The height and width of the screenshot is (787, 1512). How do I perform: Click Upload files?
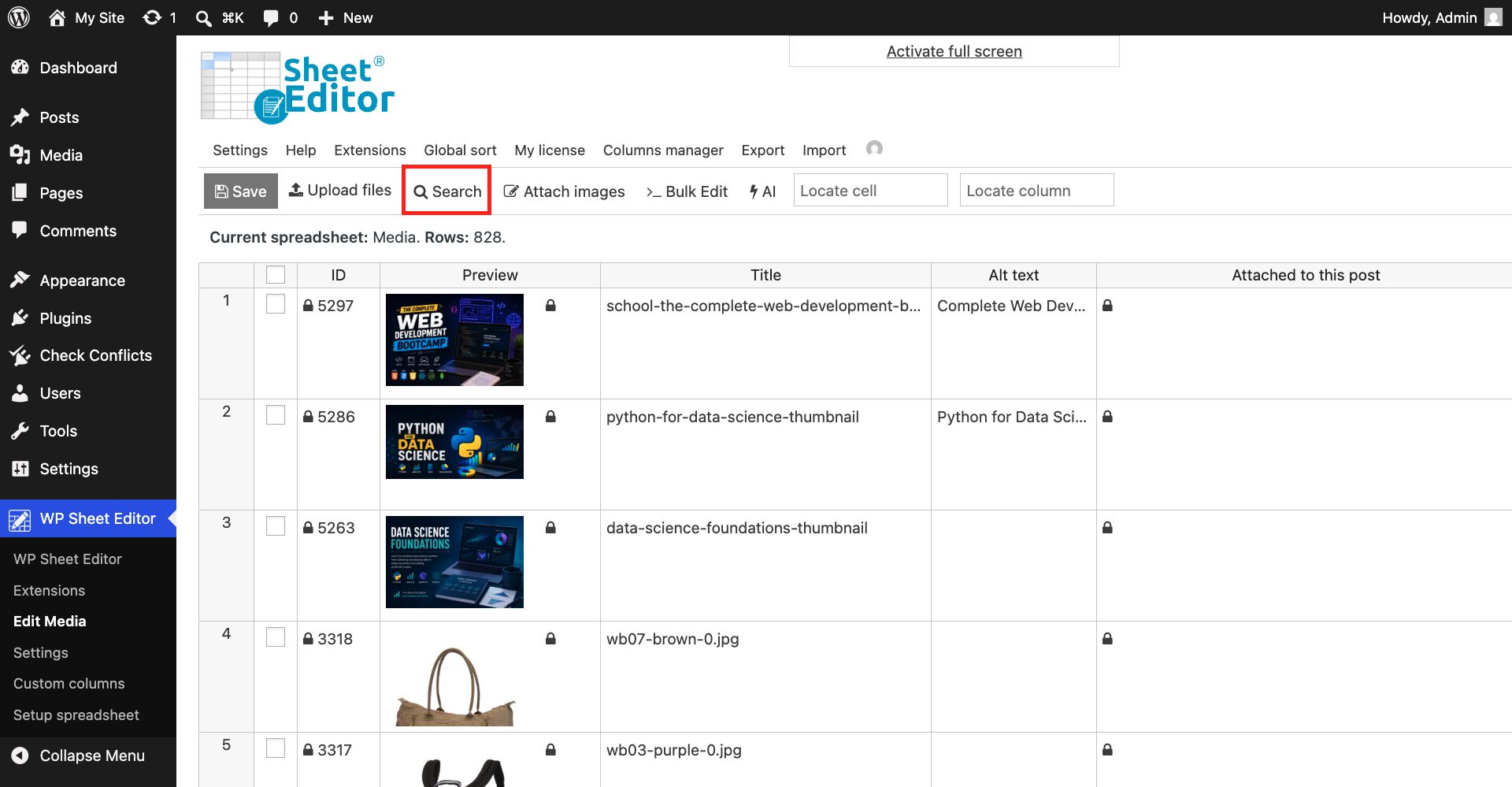(340, 190)
